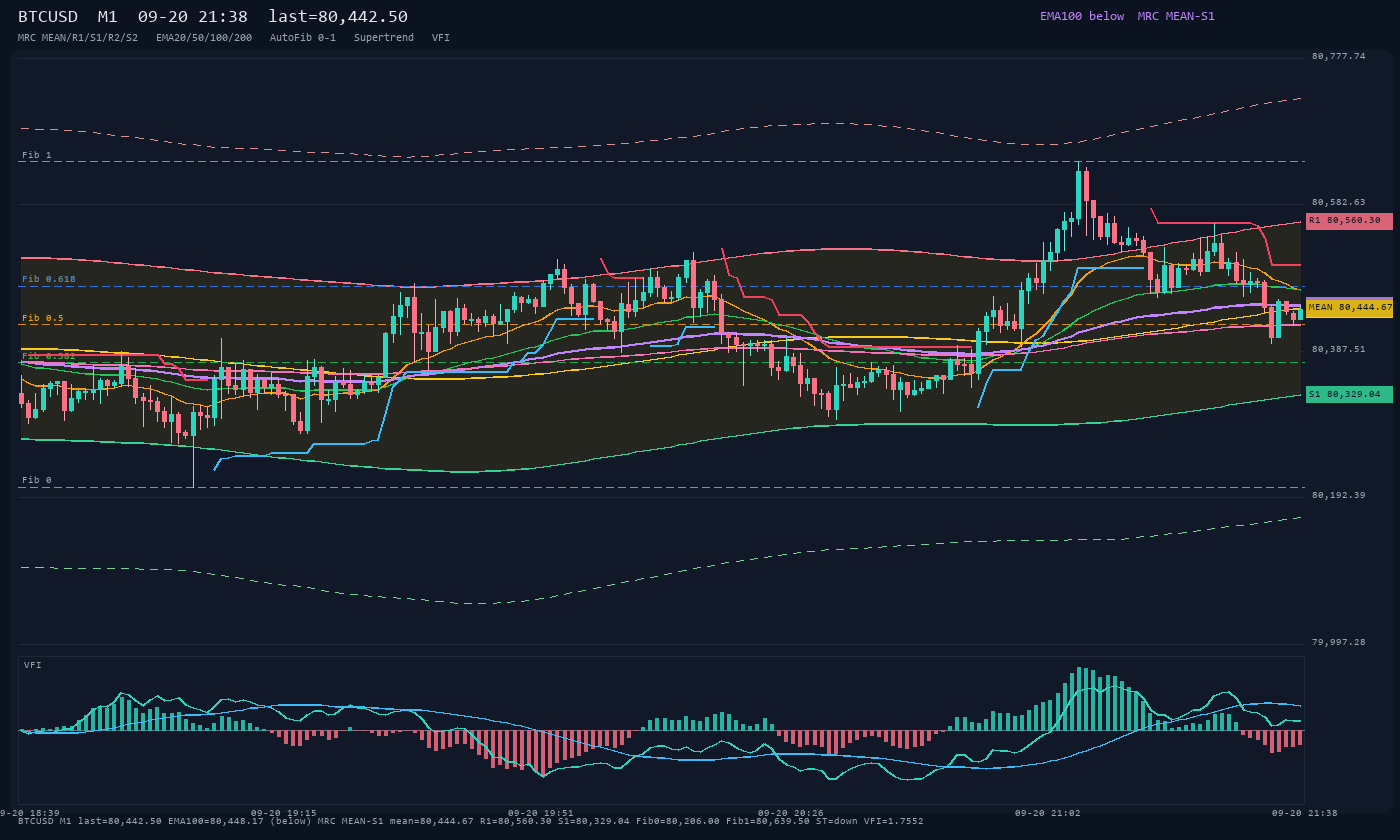Viewport: 1400px width, 840px height.
Task: Click the 09-20 21:02 time axis label
Action: click(x=1047, y=813)
